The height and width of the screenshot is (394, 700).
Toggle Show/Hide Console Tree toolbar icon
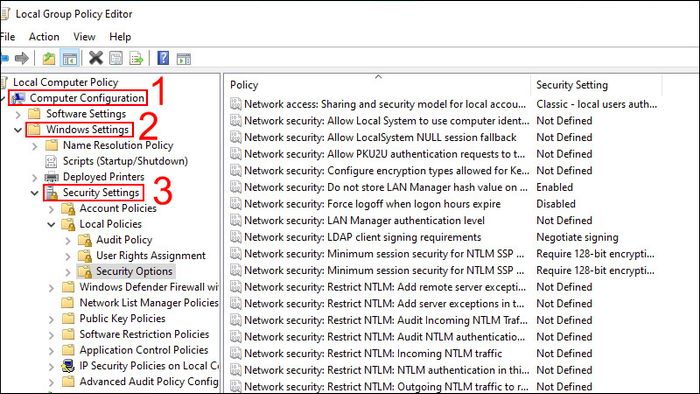coord(70,58)
